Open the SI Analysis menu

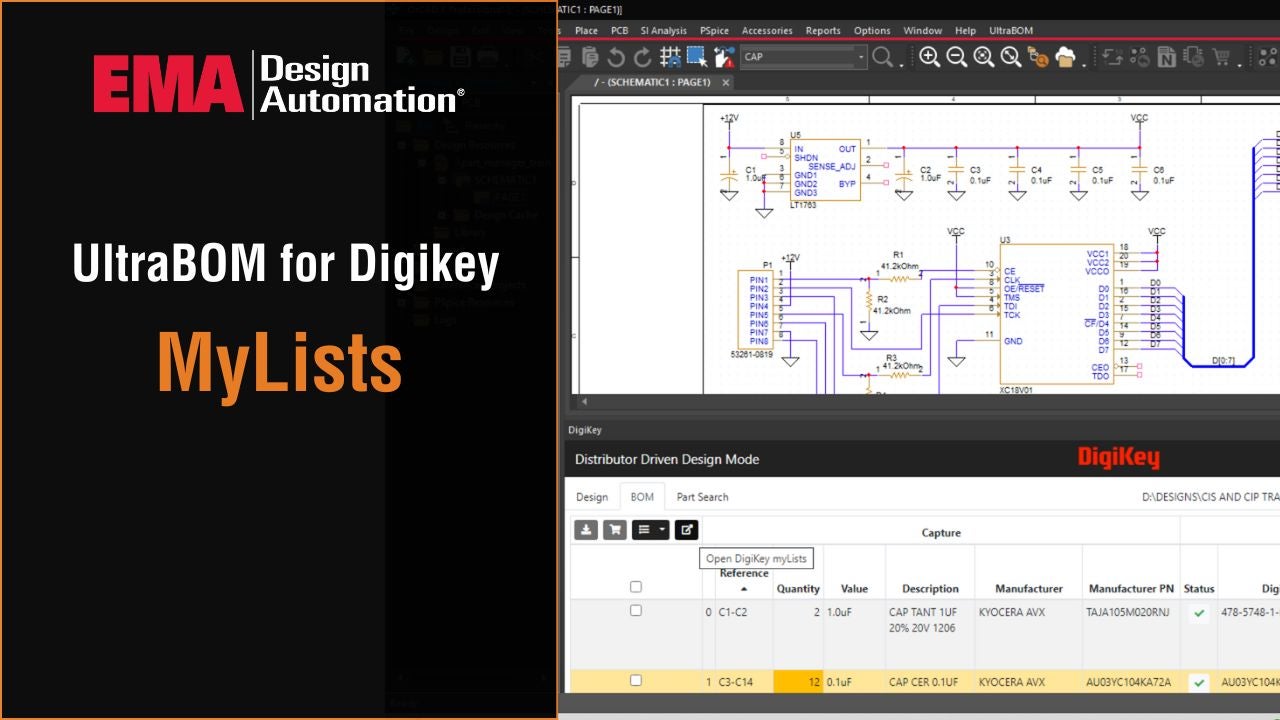pos(663,31)
